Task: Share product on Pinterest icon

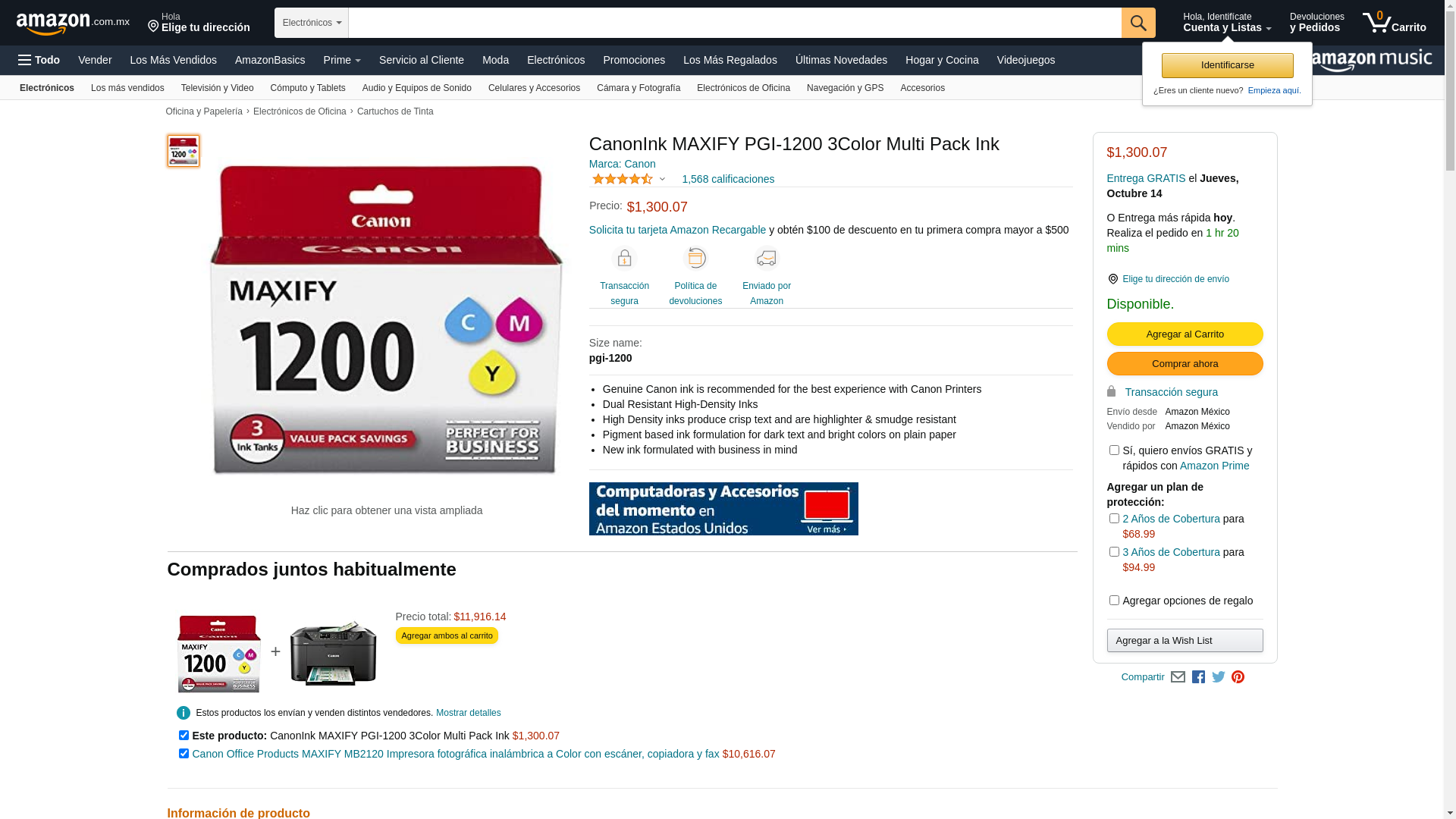Action: click(1238, 677)
